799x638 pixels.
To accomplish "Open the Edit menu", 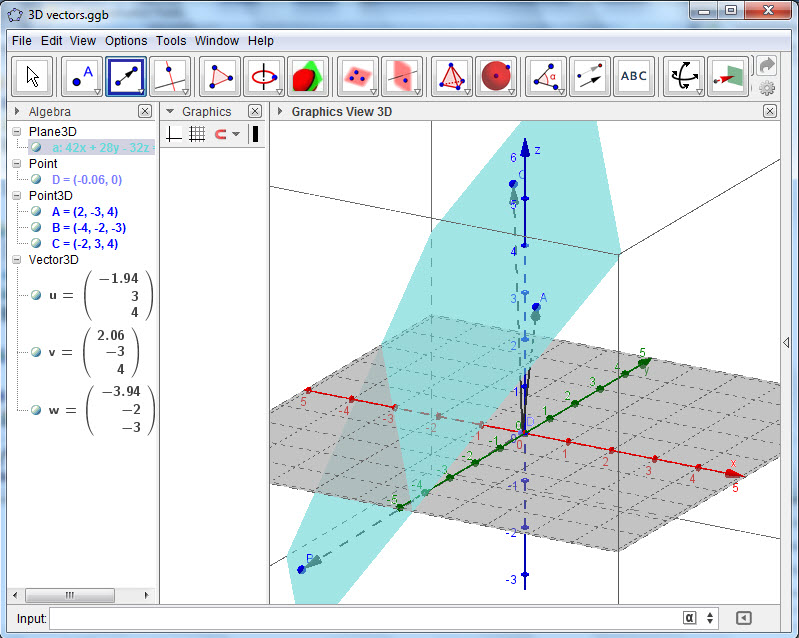I will point(51,41).
